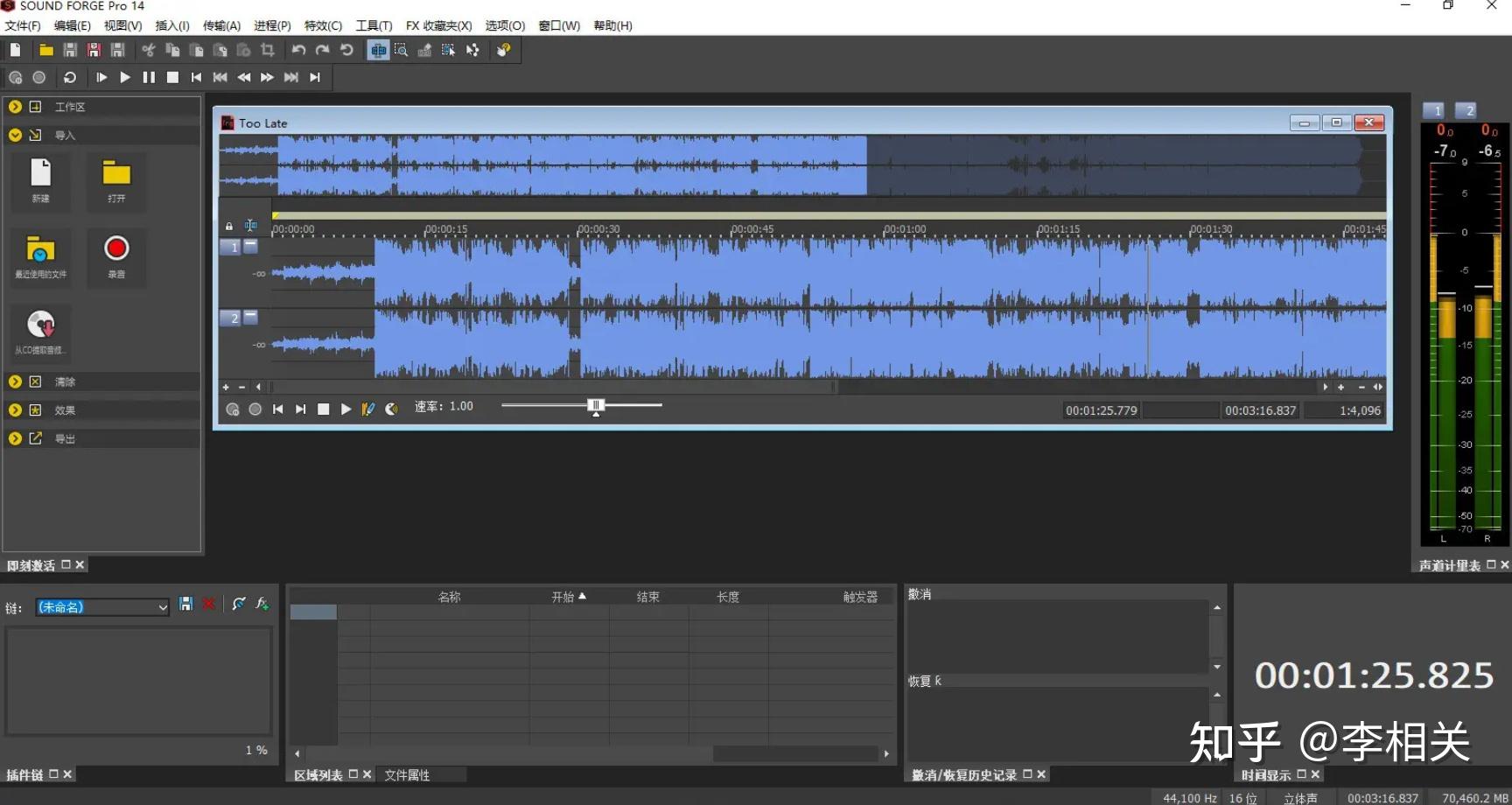The image size is (1512, 805).
Task: Expand the 效果 effects section
Action: [15, 409]
